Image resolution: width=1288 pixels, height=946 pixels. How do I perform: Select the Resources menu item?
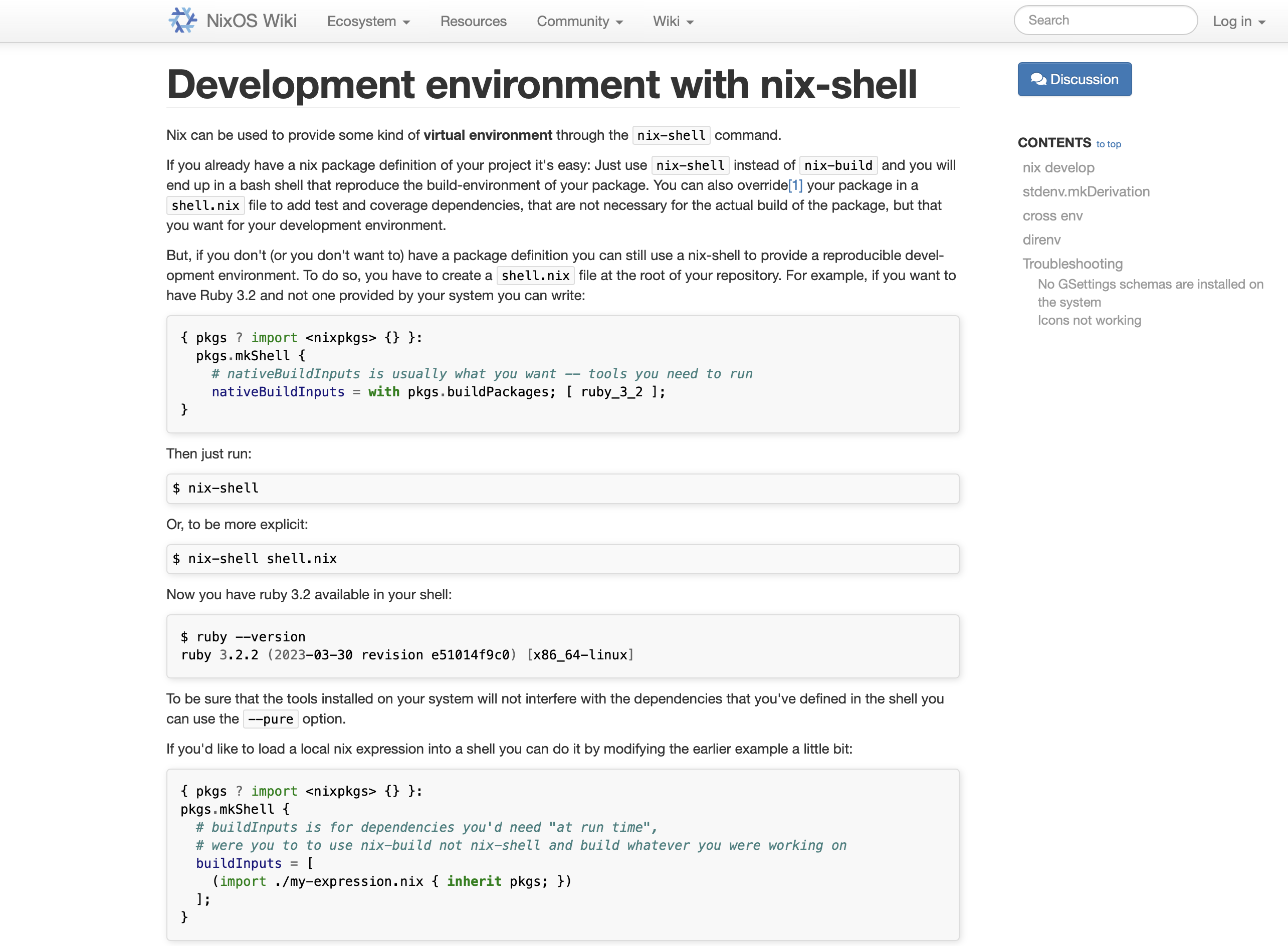tap(473, 21)
